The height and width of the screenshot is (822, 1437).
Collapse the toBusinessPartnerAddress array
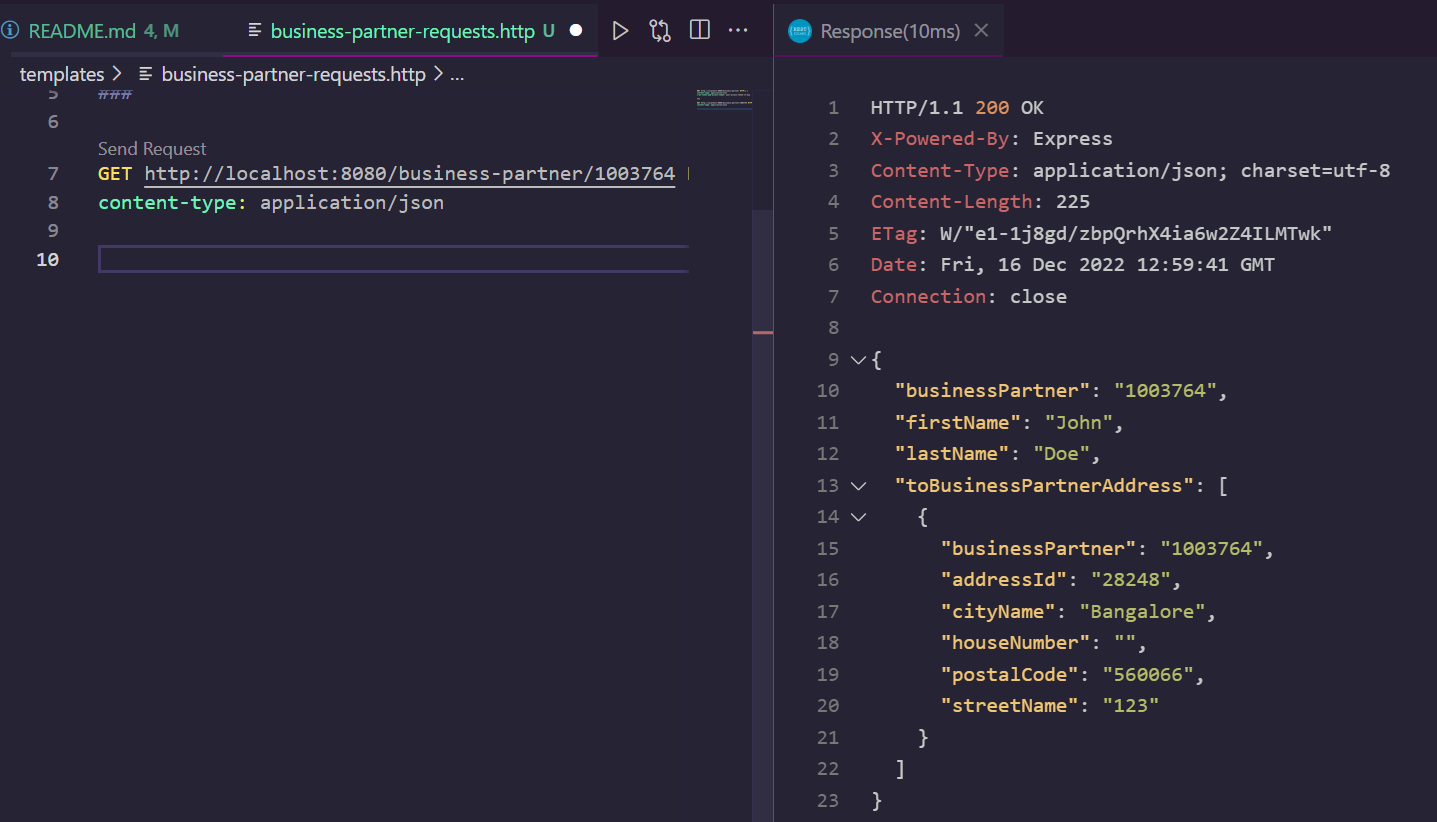click(857, 486)
